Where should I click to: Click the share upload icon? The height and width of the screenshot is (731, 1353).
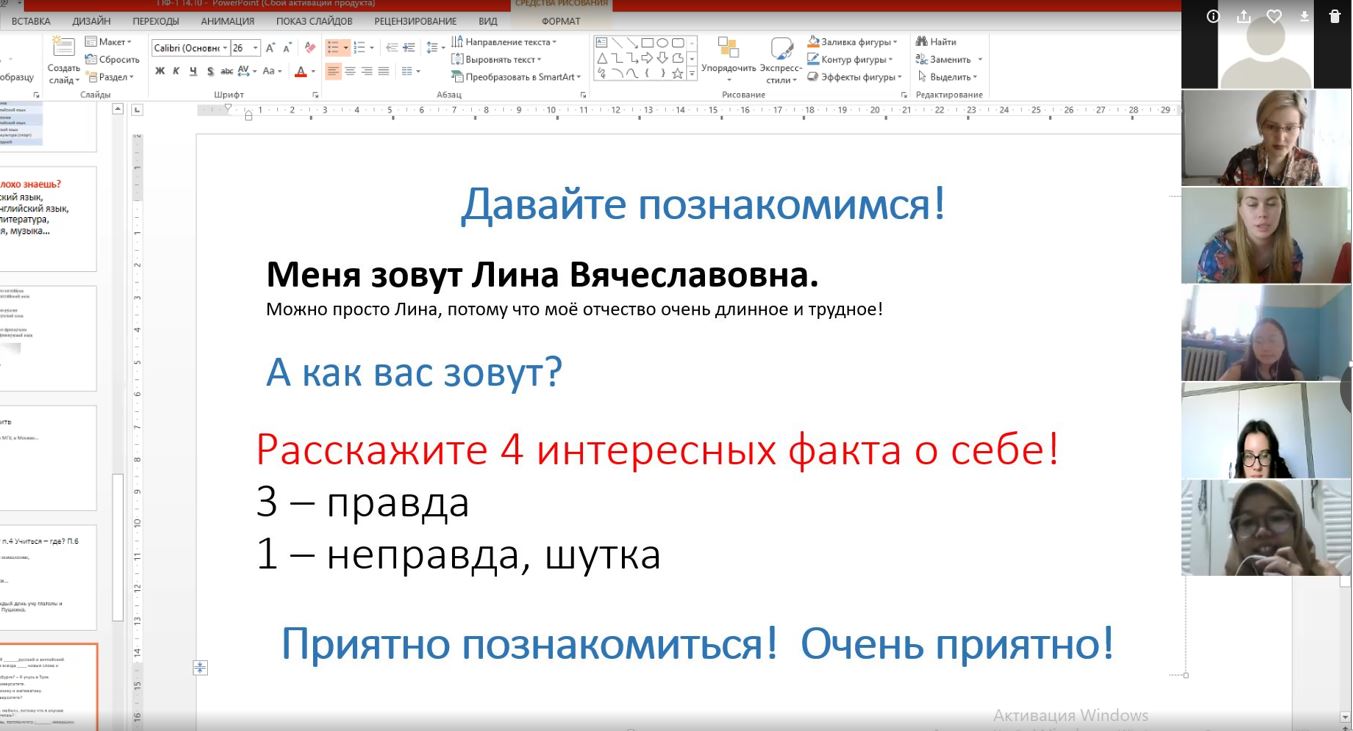point(1244,16)
